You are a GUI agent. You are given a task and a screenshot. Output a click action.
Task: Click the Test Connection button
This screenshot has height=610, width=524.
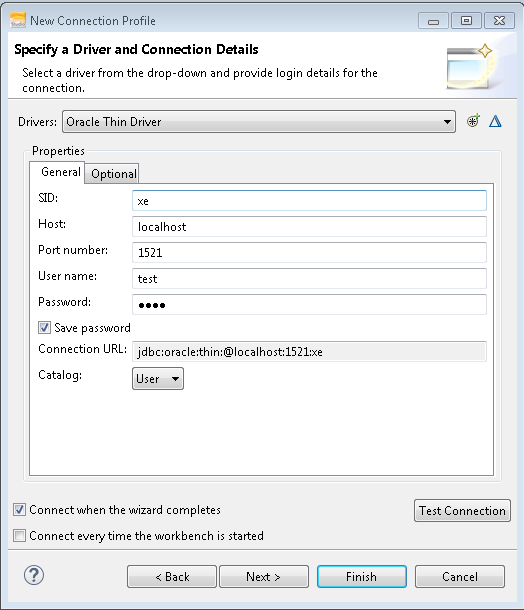[462, 510]
